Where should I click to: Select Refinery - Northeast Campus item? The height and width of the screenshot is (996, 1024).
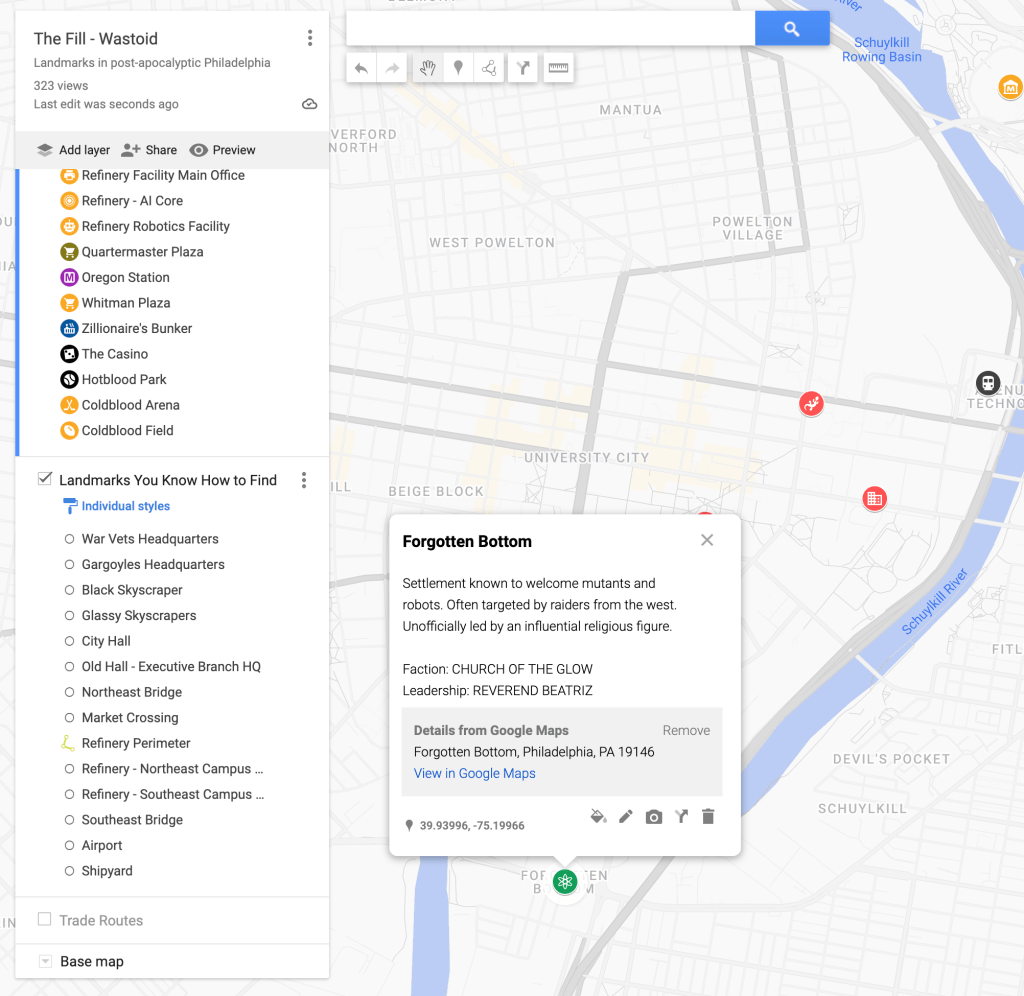coord(172,769)
